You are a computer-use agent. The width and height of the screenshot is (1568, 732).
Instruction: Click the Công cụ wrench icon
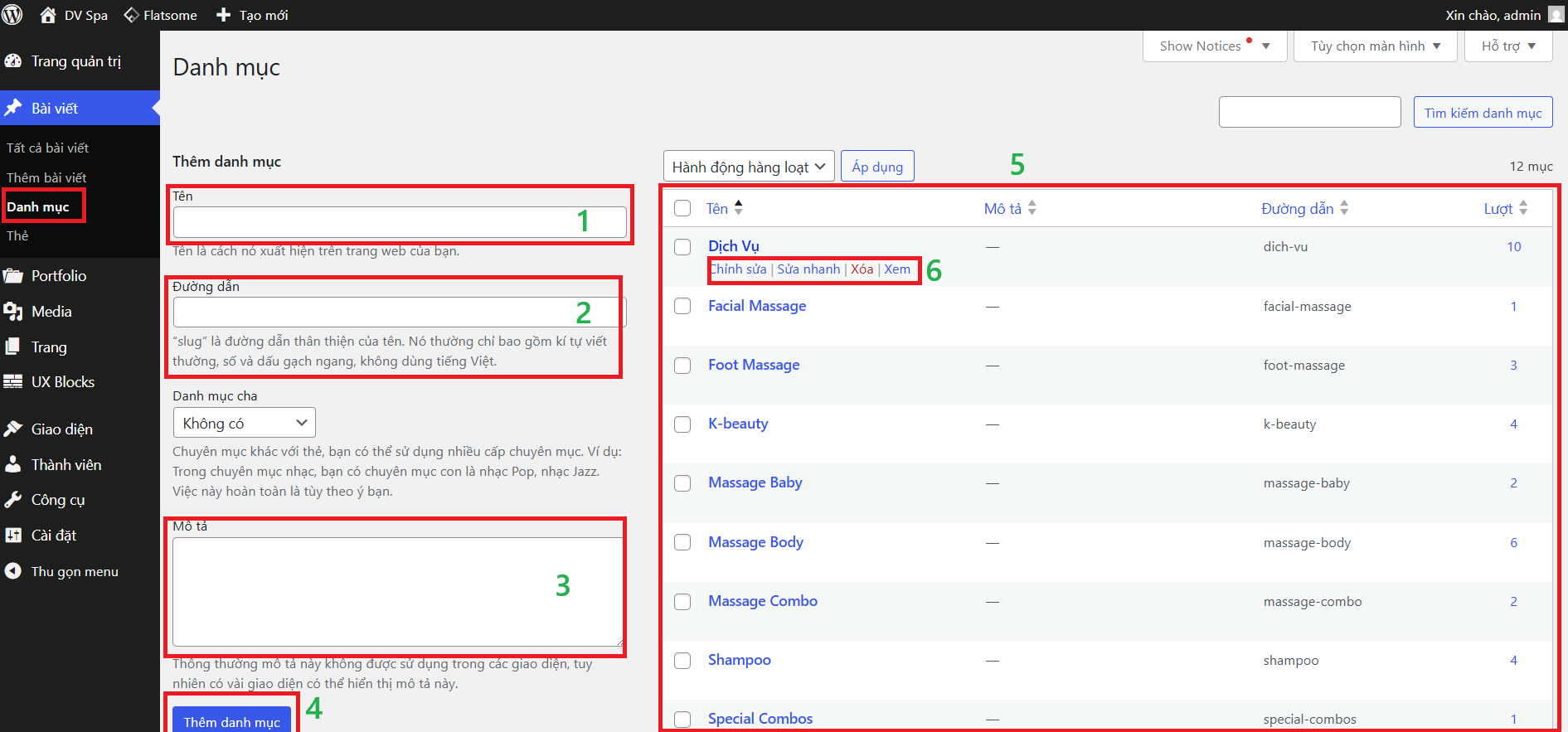pos(13,500)
